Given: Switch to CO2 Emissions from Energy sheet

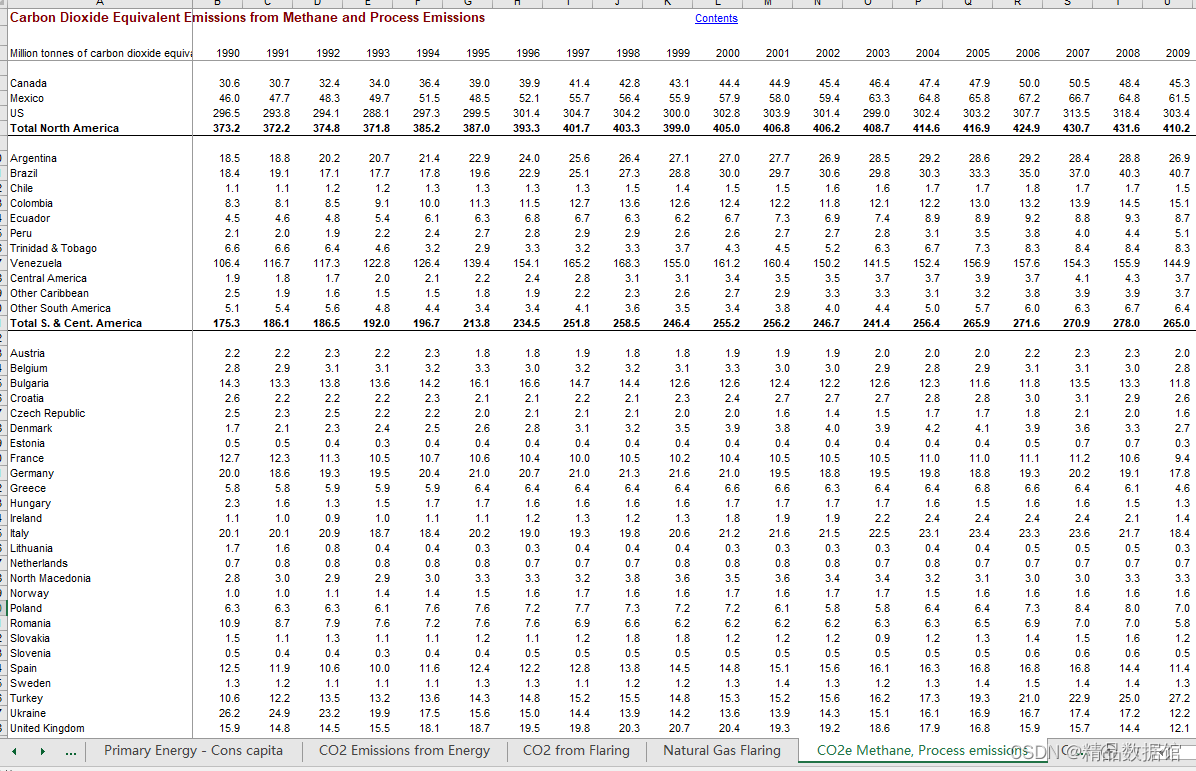Looking at the screenshot, I should coord(404,750).
